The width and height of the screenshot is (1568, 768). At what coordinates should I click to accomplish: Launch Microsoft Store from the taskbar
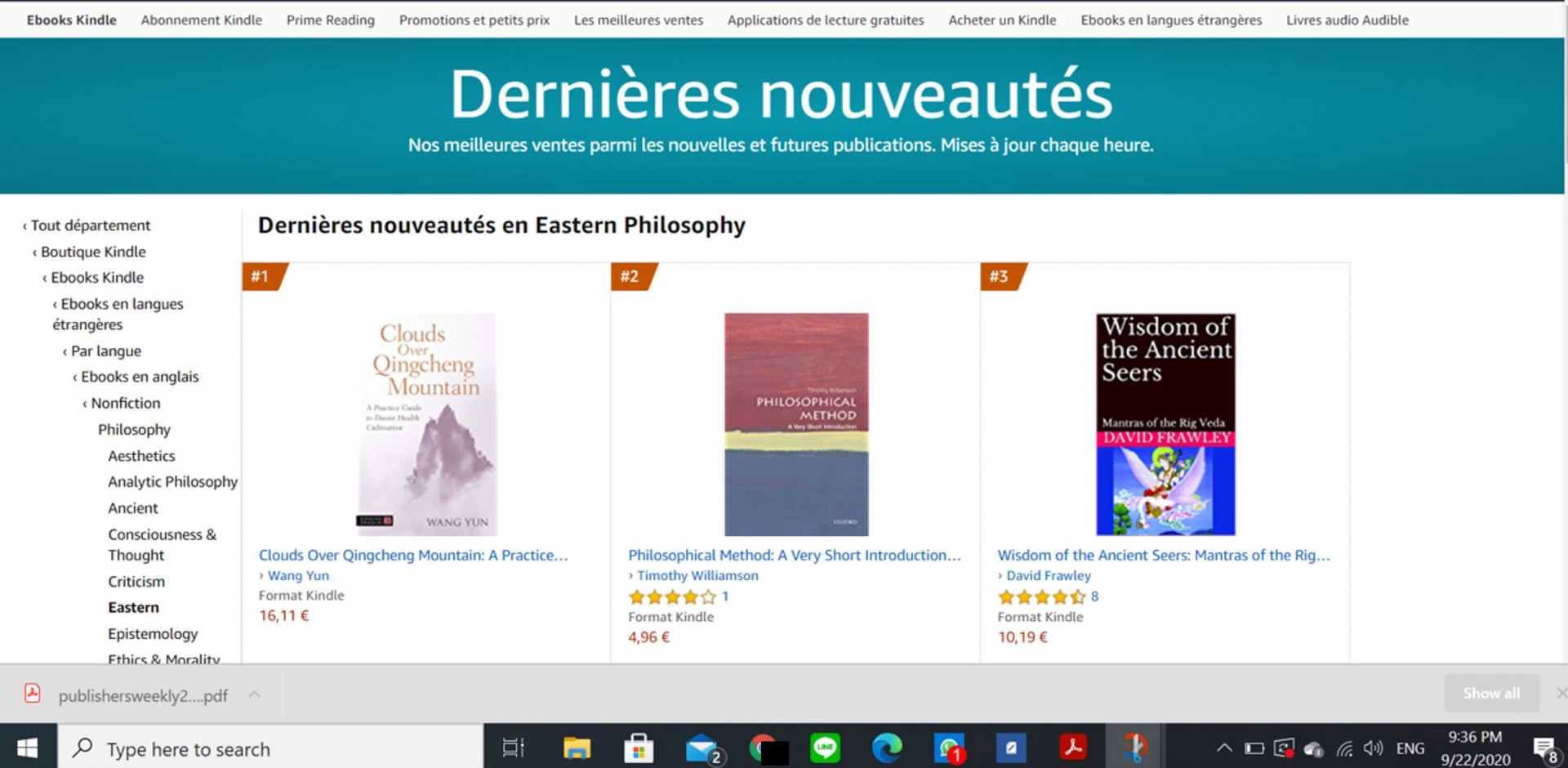[639, 748]
